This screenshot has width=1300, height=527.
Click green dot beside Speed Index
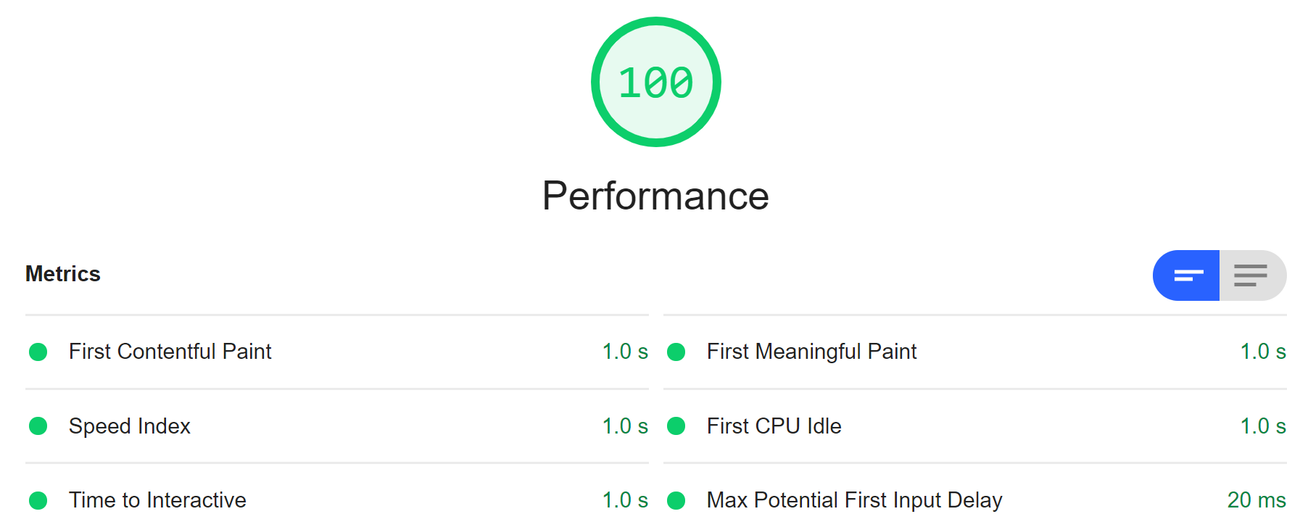[38, 426]
